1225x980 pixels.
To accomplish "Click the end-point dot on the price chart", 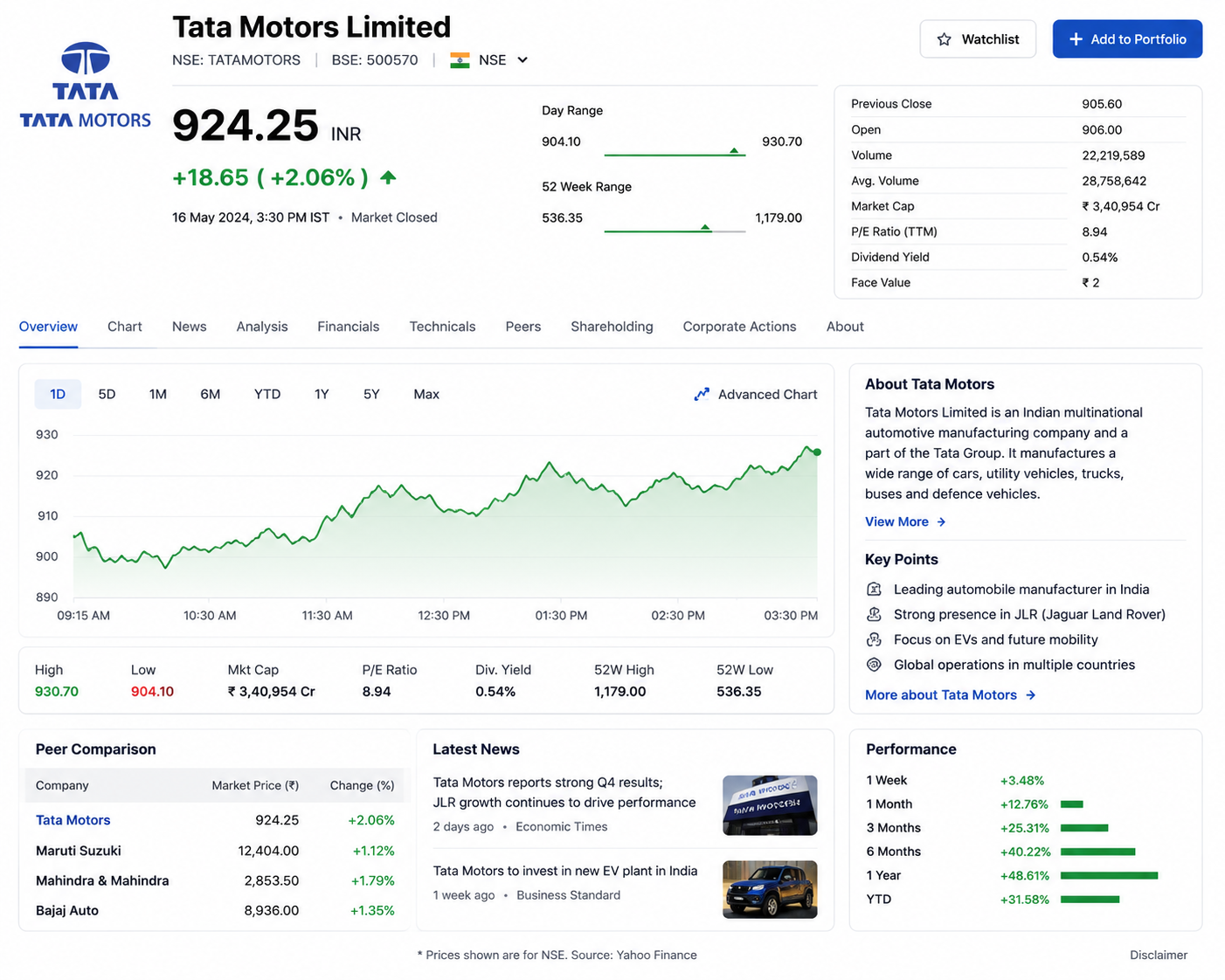I will click(x=817, y=452).
